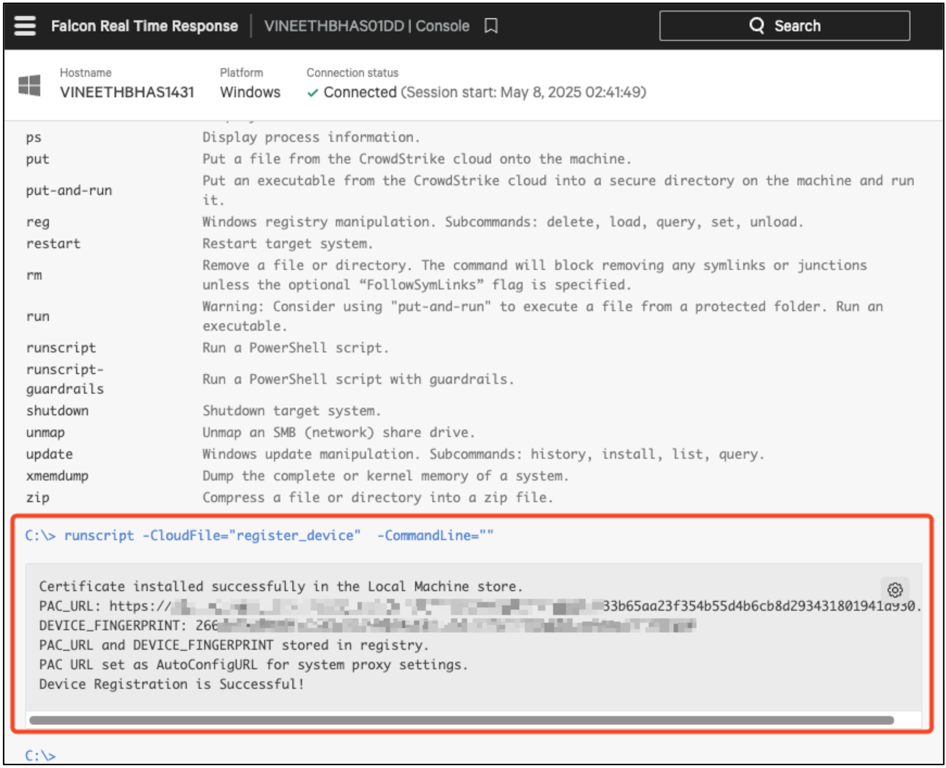
Task: Click 'Unmap an SMB (network) share drive.' text
Action: pos(338,433)
